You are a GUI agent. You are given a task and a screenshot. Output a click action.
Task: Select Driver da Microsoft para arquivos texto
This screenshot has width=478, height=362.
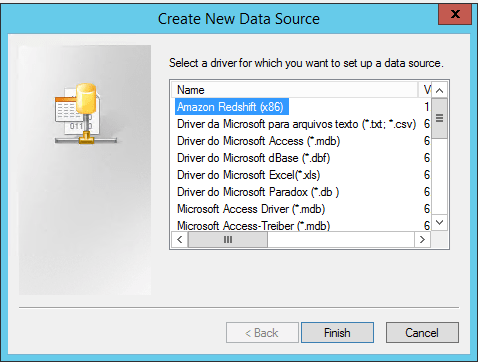coord(296,124)
